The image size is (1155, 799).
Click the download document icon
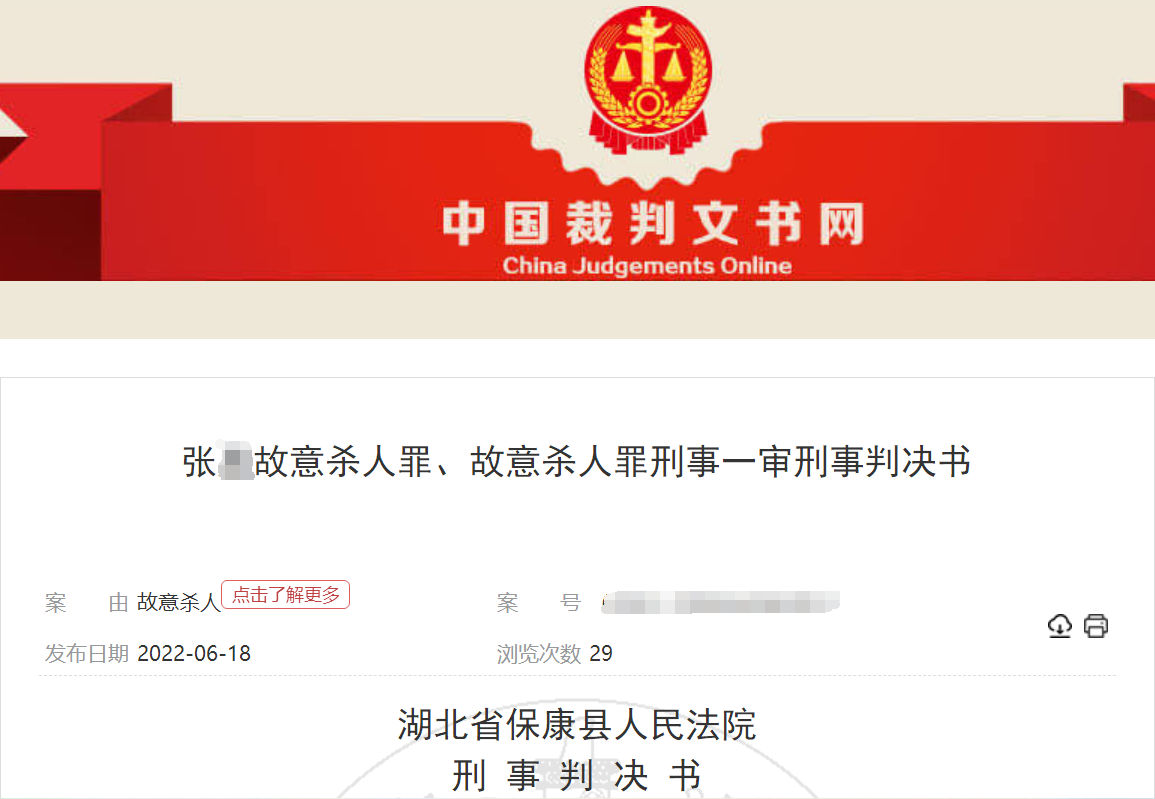(1059, 625)
